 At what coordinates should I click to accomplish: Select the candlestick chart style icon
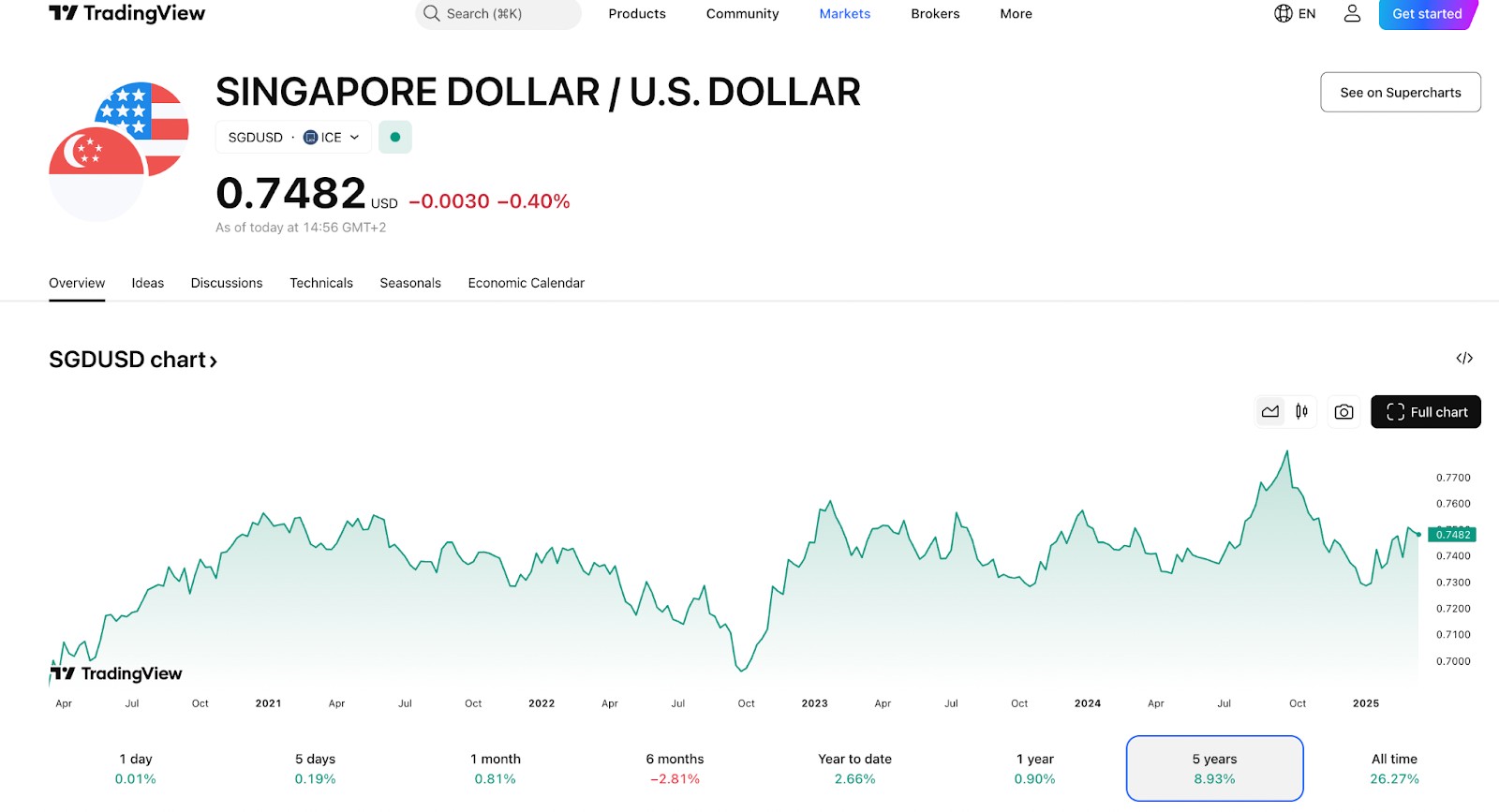pyautogui.click(x=1301, y=411)
